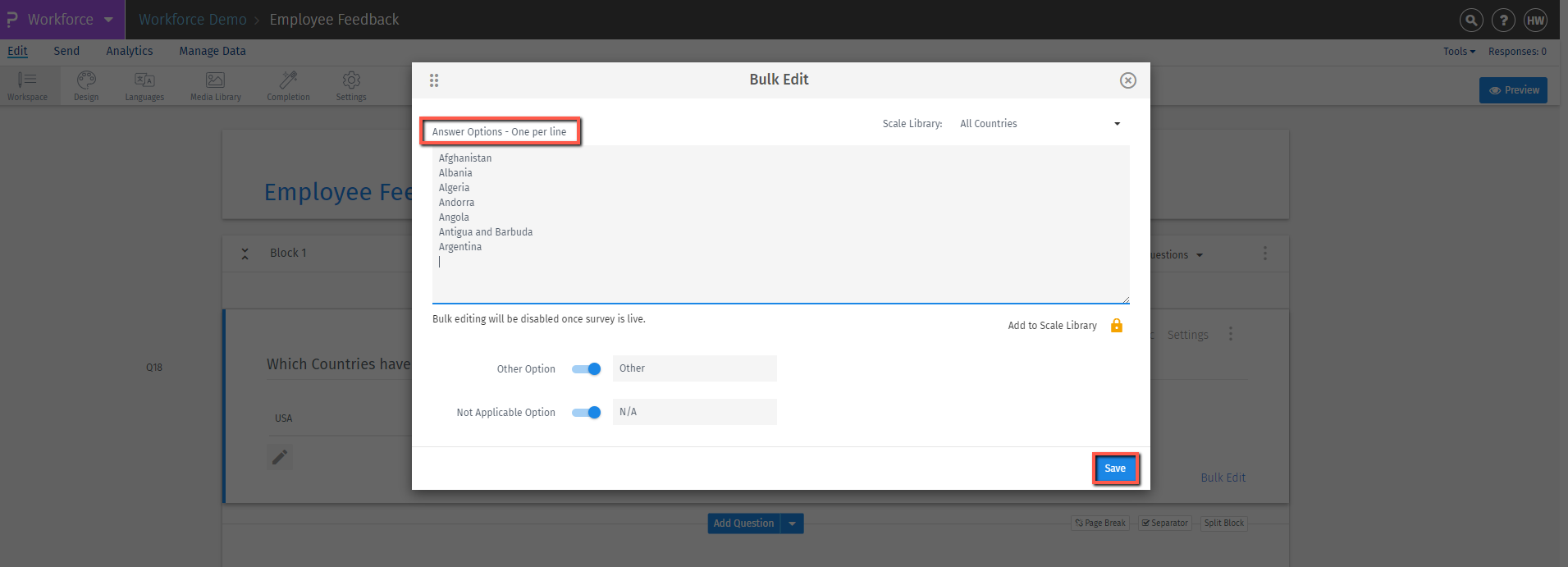
Task: Open the HW user profile avatar
Action: tap(1535, 21)
